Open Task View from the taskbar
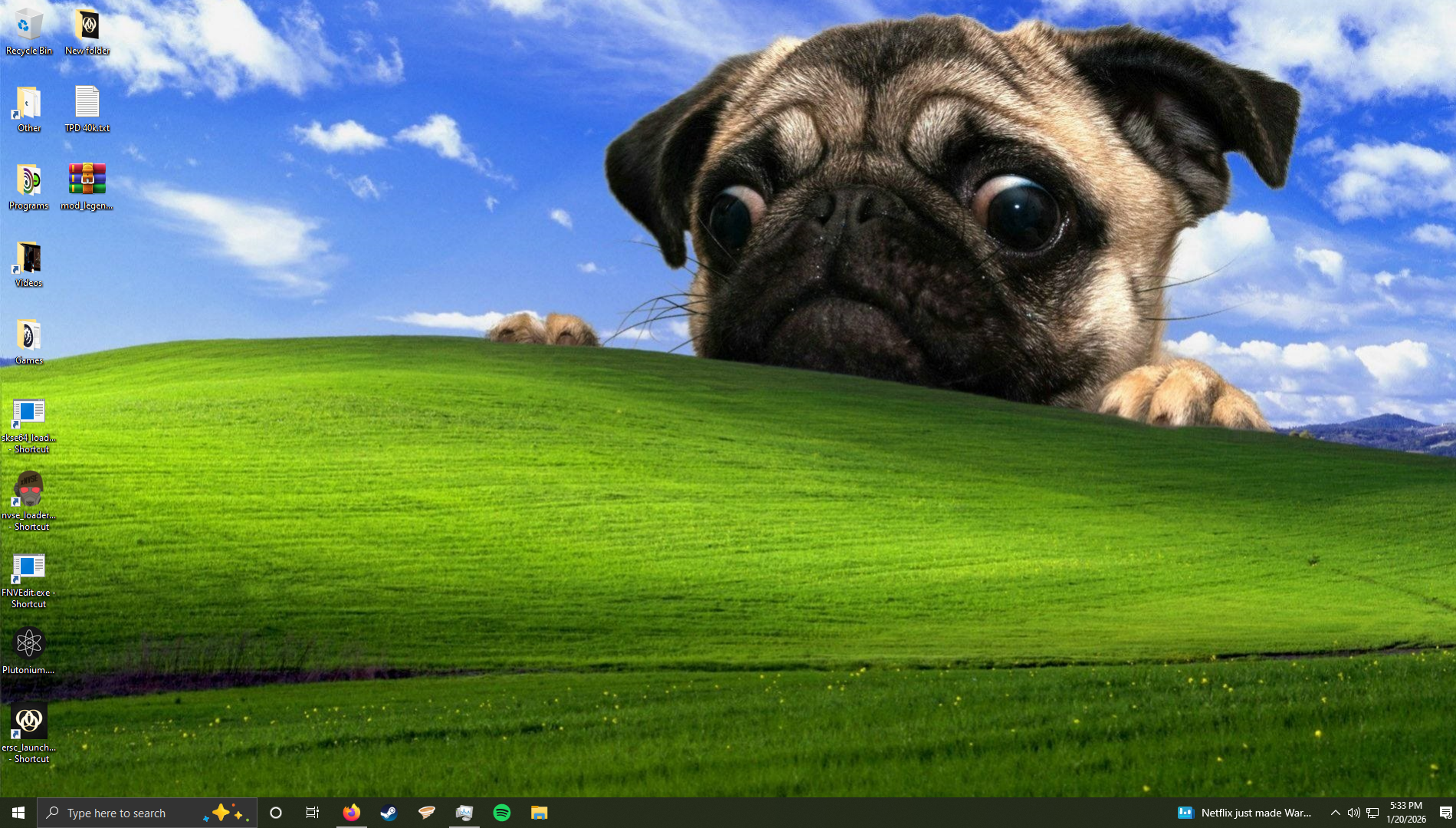The width and height of the screenshot is (1456, 828). coord(313,813)
